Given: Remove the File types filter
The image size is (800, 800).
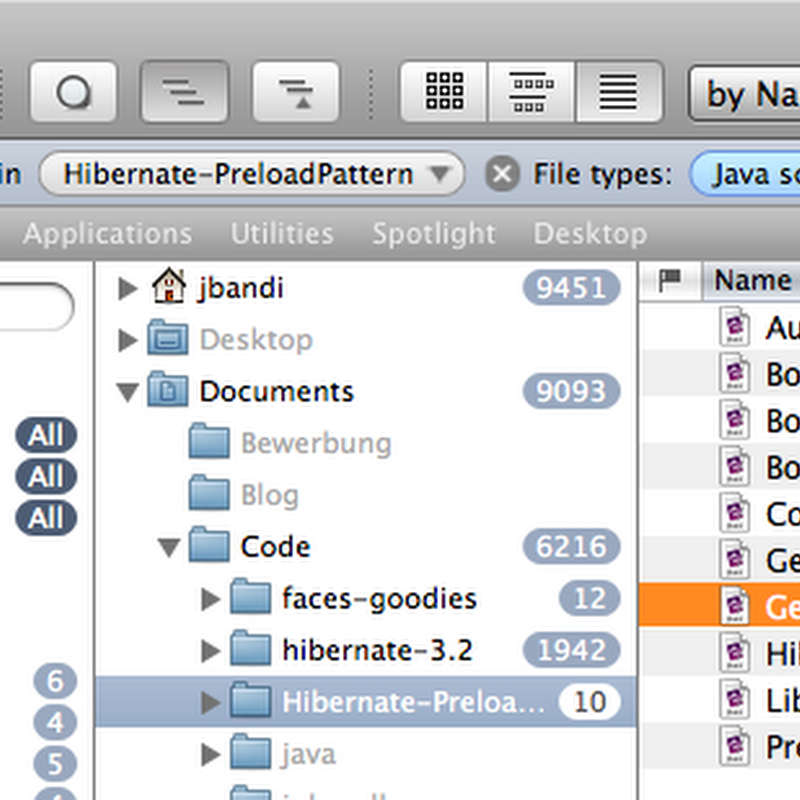Looking at the screenshot, I should click(x=502, y=175).
